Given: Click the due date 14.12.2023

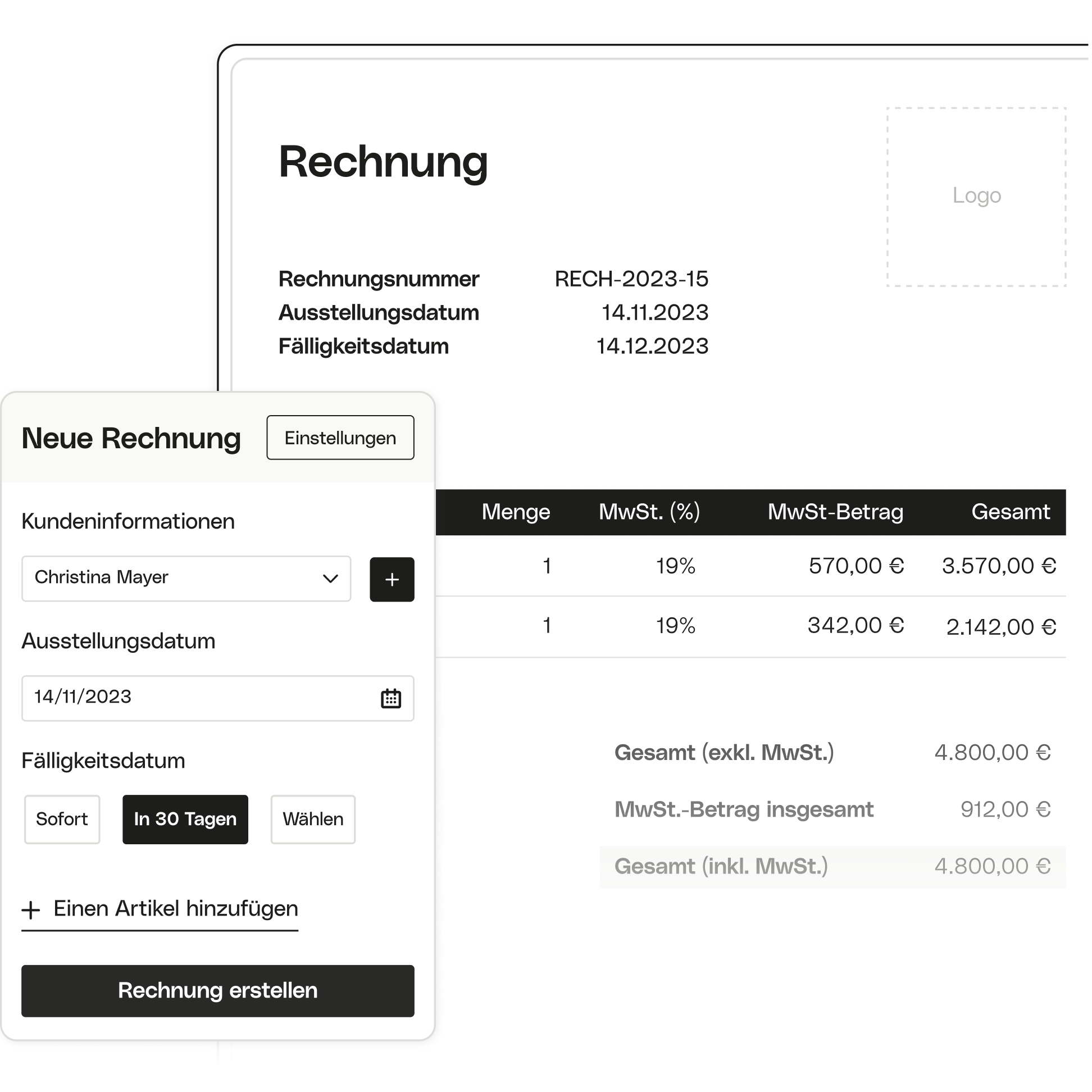Looking at the screenshot, I should pos(652,345).
